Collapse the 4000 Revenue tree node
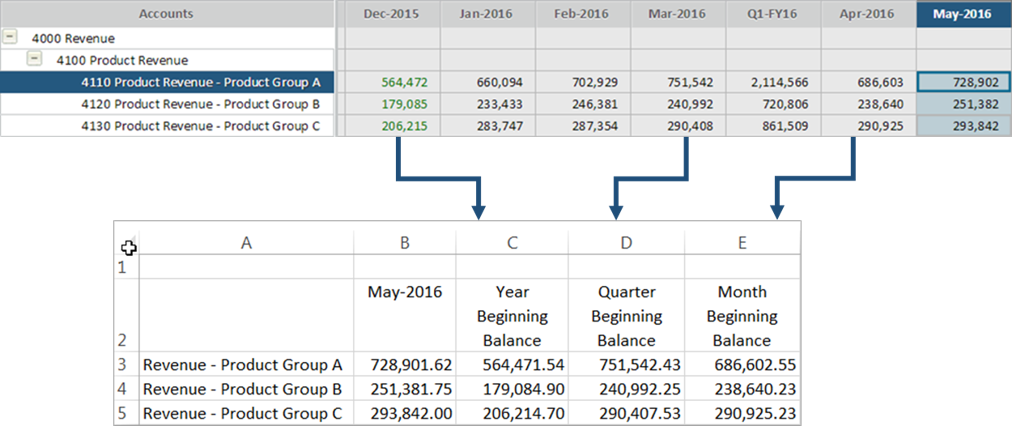This screenshot has width=1012, height=426. click(x=11, y=37)
